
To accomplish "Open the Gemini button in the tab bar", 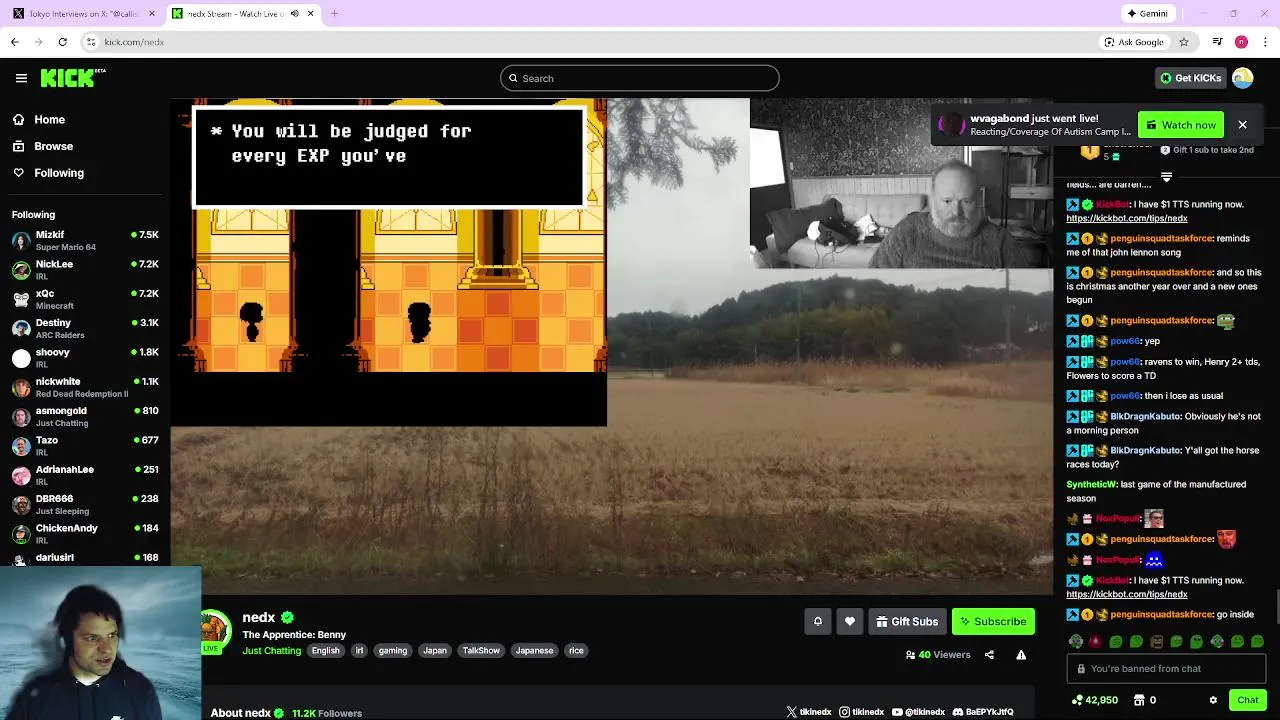I will [1147, 14].
